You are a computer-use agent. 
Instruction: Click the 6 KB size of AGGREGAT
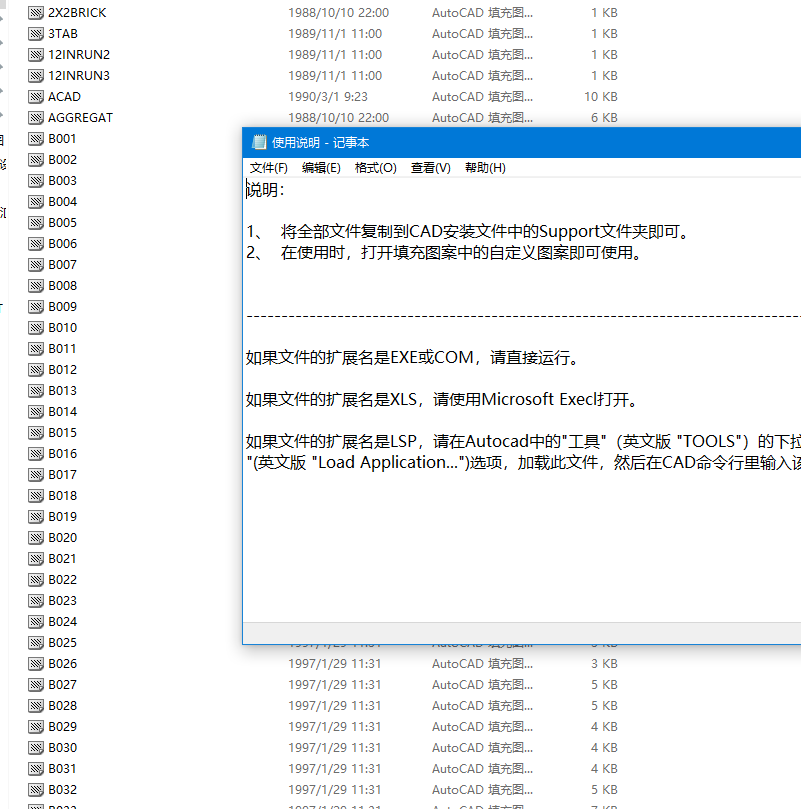(604, 118)
